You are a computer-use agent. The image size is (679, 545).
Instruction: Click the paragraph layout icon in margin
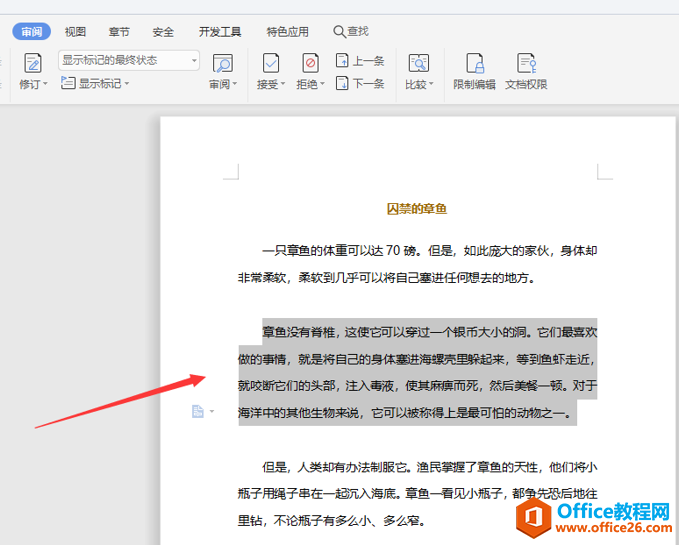click(x=197, y=411)
